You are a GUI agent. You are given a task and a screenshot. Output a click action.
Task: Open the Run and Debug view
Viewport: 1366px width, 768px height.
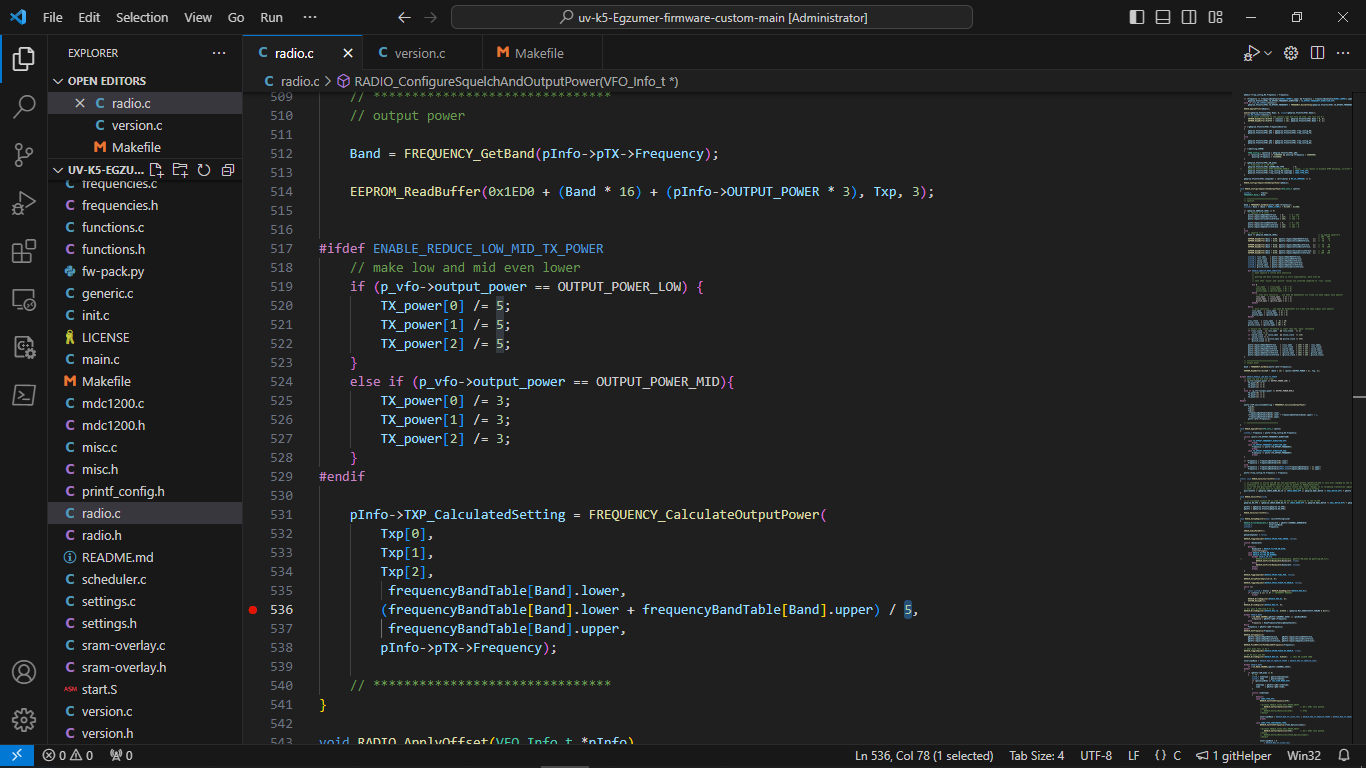tap(24, 204)
